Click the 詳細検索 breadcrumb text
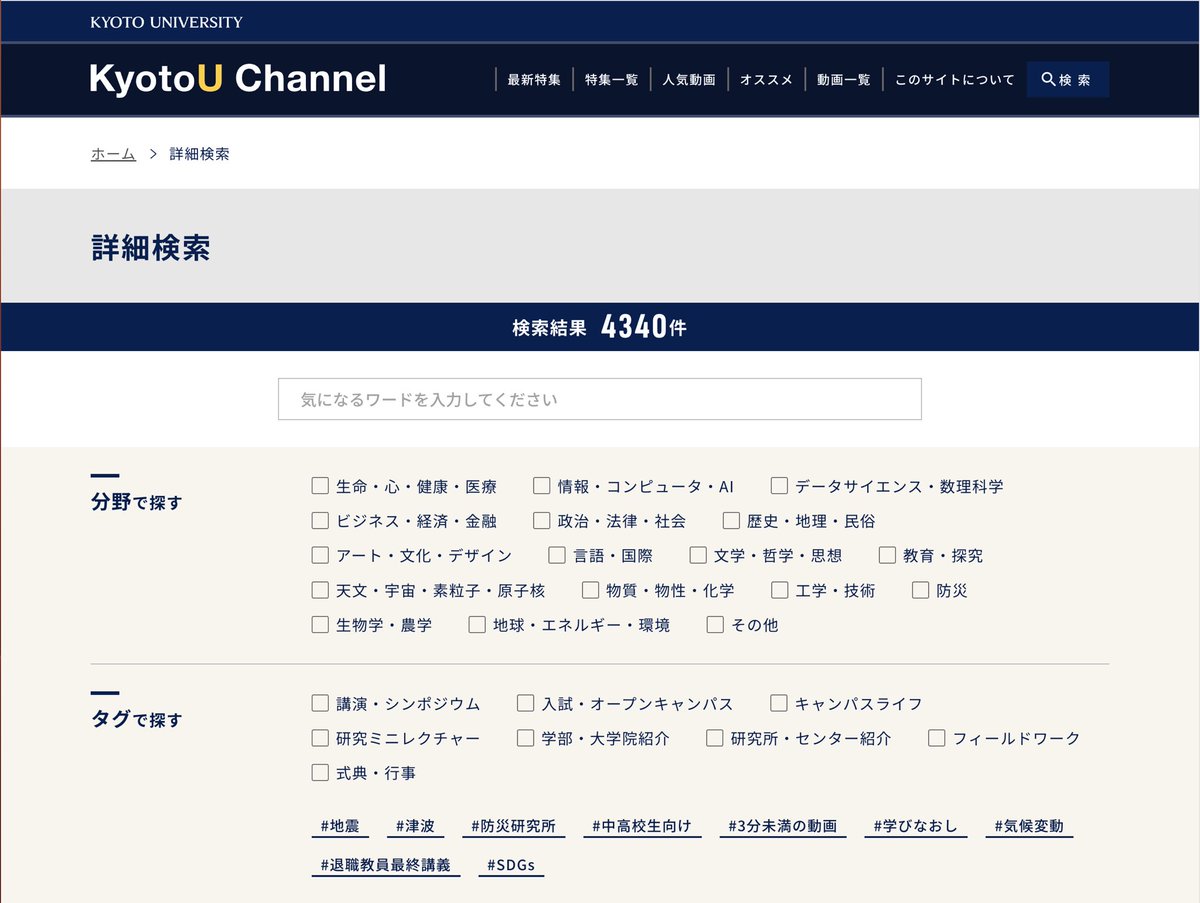The height and width of the screenshot is (903, 1200). pos(199,154)
